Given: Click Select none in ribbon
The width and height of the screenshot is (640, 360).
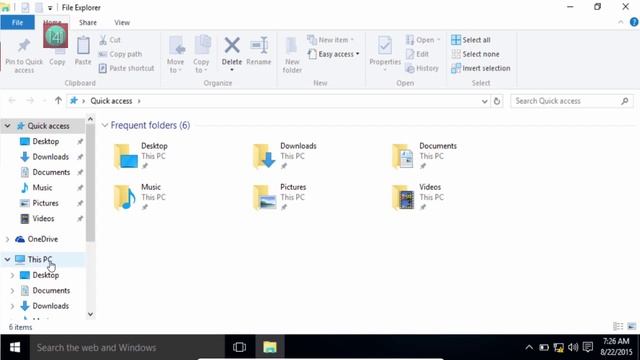Looking at the screenshot, I should 476,54.
